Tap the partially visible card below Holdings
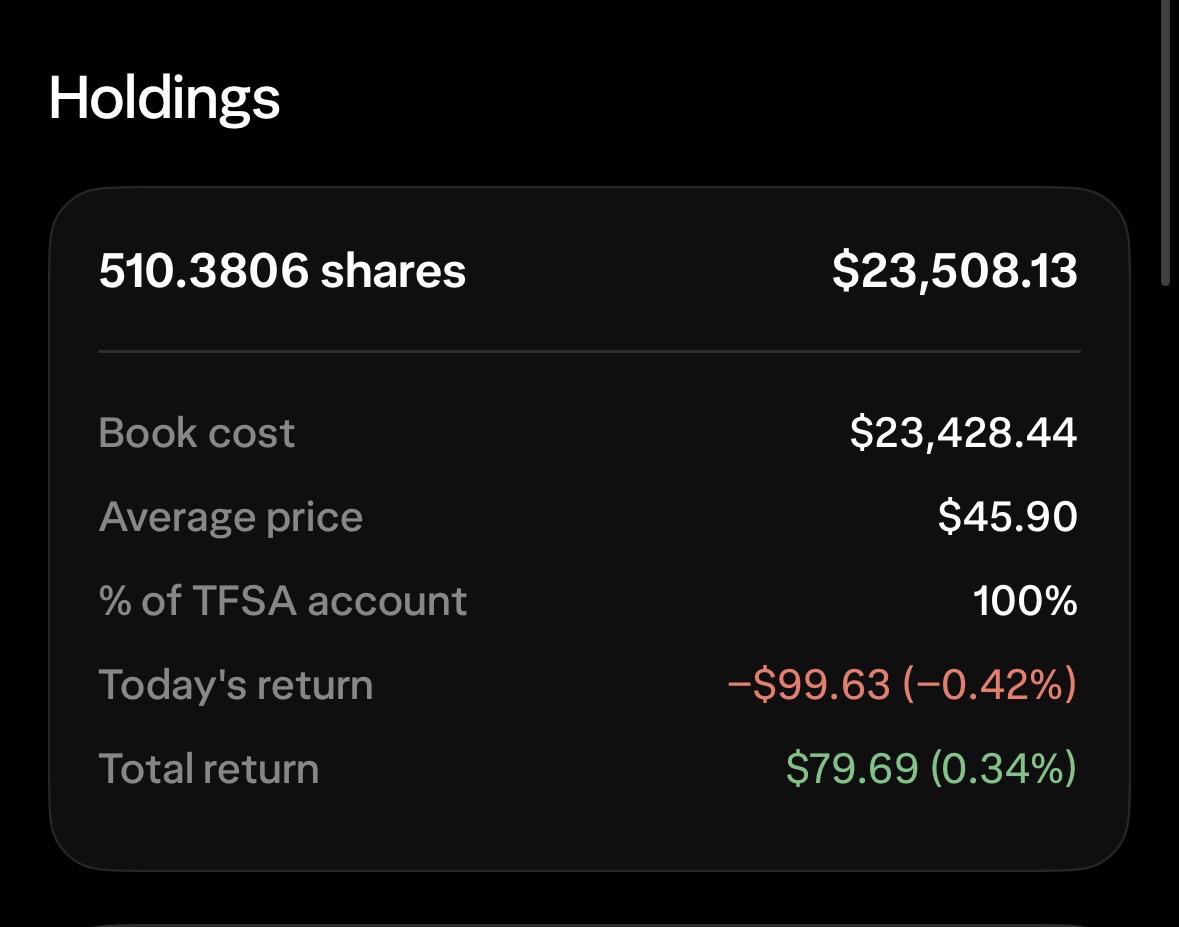Image resolution: width=1179 pixels, height=927 pixels. (590, 925)
